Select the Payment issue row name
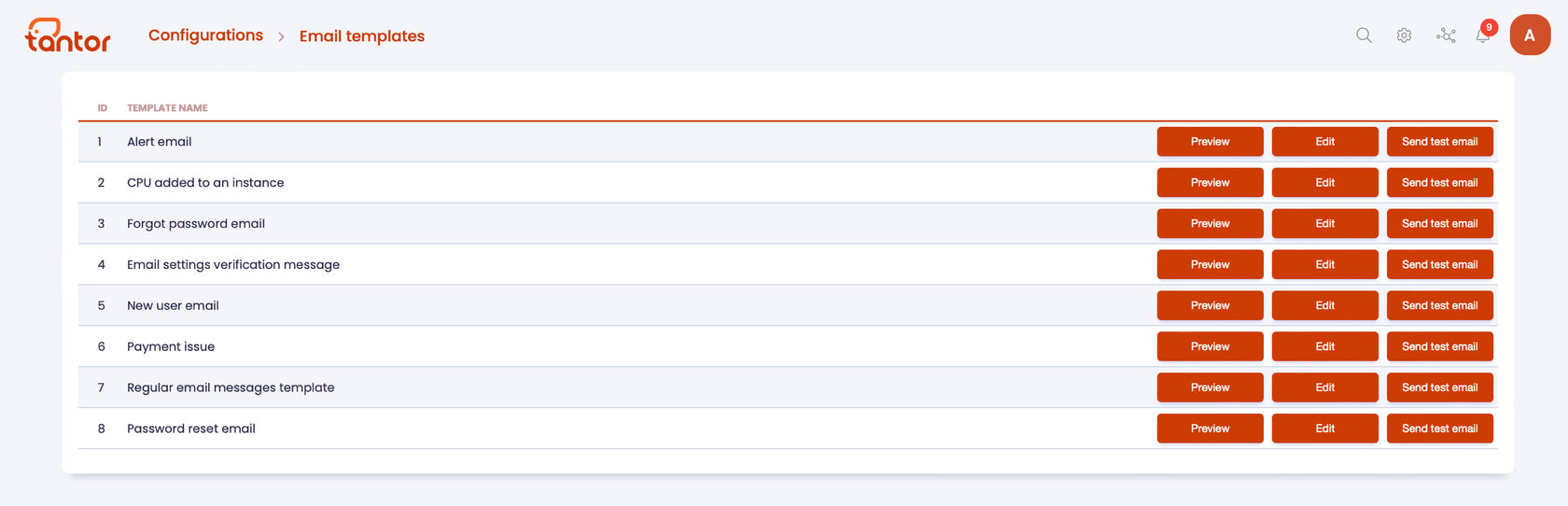 pyautogui.click(x=171, y=347)
